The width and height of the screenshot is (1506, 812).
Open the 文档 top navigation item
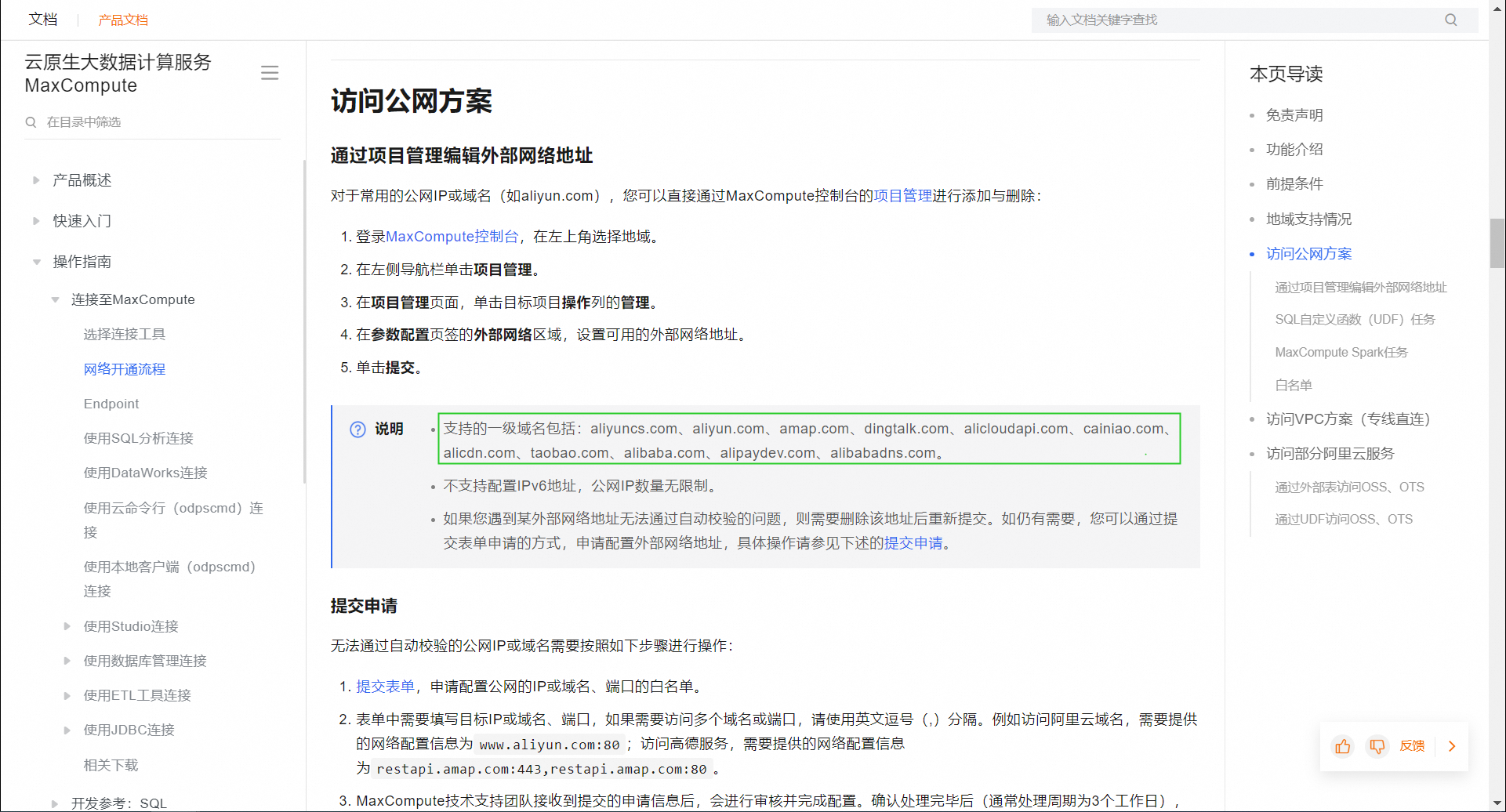[43, 20]
